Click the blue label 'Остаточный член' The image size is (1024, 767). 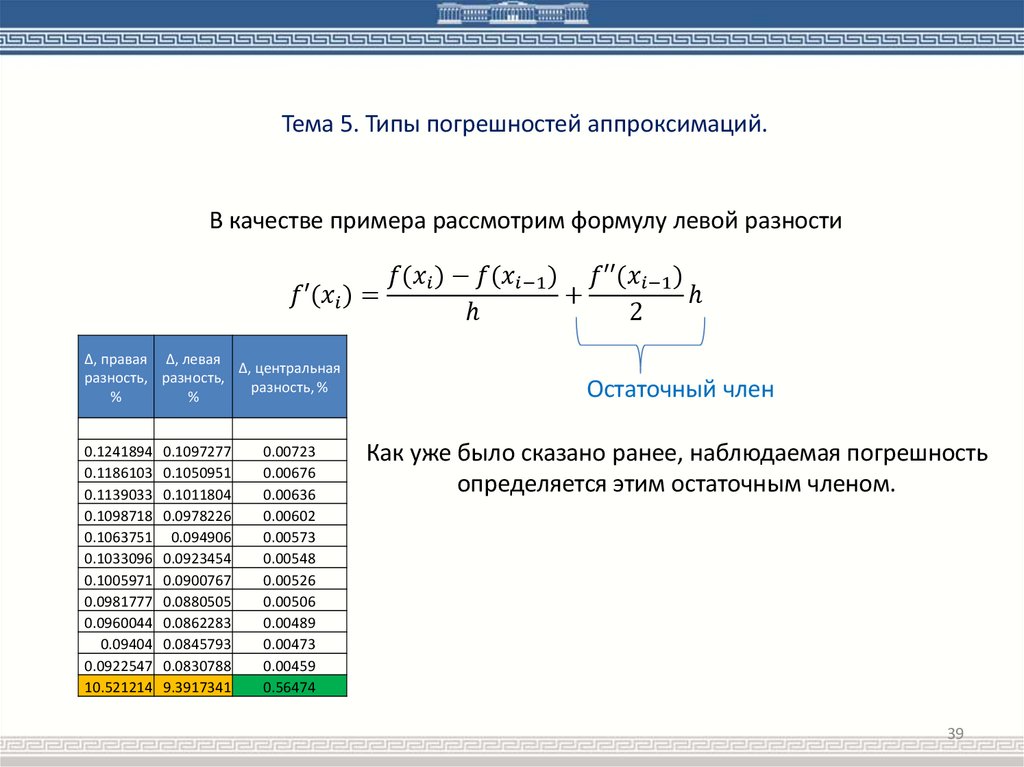(680, 389)
